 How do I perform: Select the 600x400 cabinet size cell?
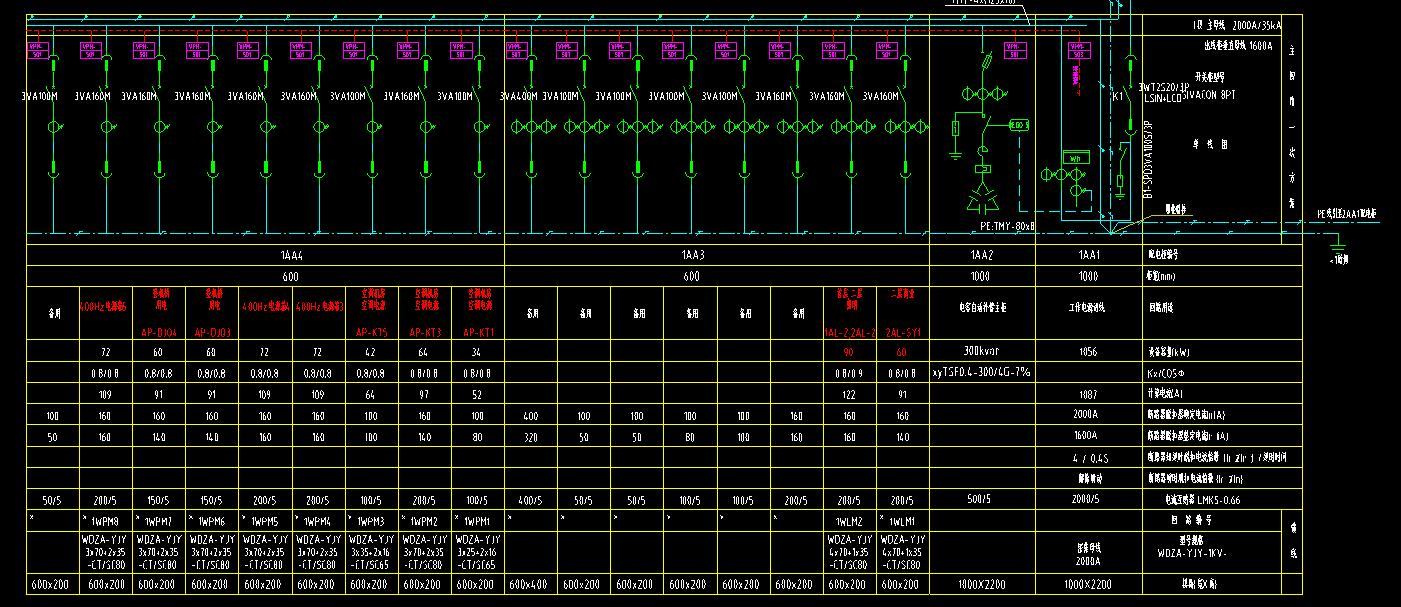pyautogui.click(x=531, y=584)
